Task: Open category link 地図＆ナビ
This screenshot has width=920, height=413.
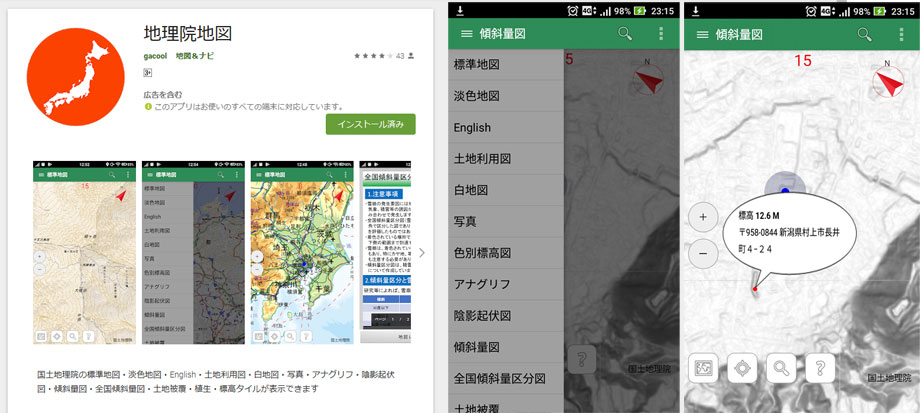Action: 195,56
